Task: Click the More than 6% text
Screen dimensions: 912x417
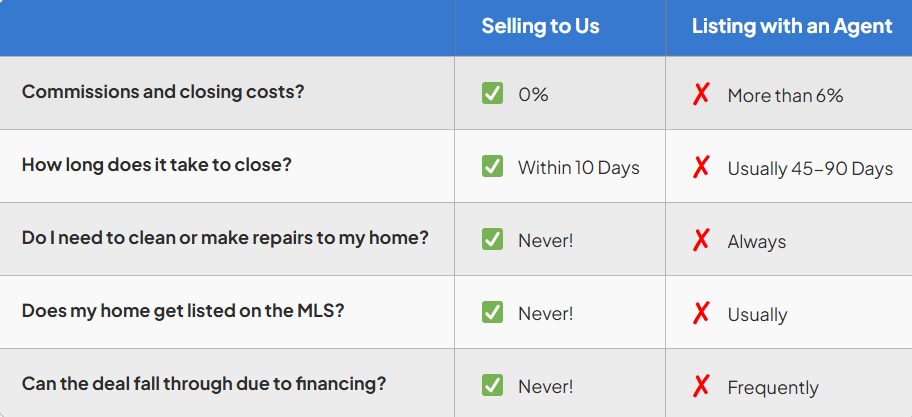Action: (785, 95)
